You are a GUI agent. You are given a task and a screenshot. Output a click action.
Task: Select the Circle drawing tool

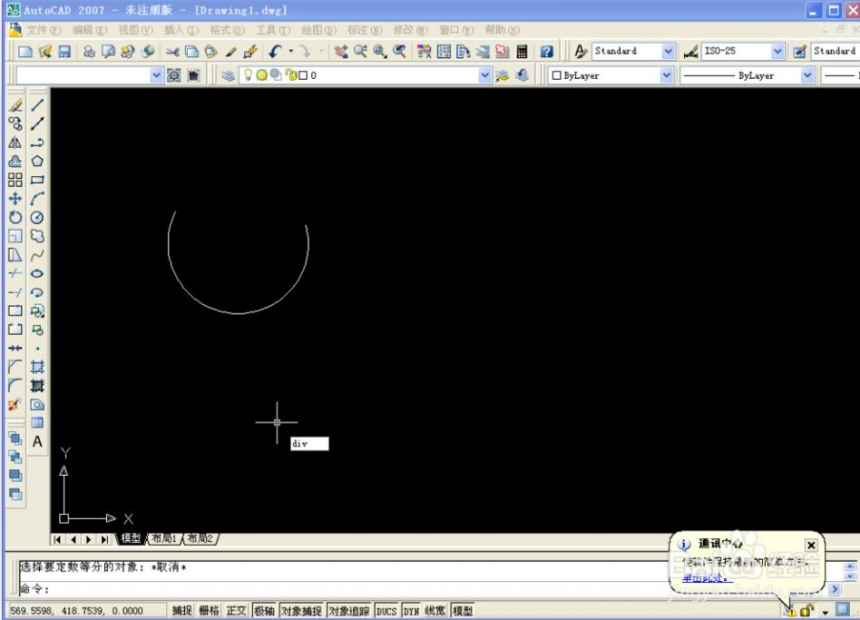[37, 217]
